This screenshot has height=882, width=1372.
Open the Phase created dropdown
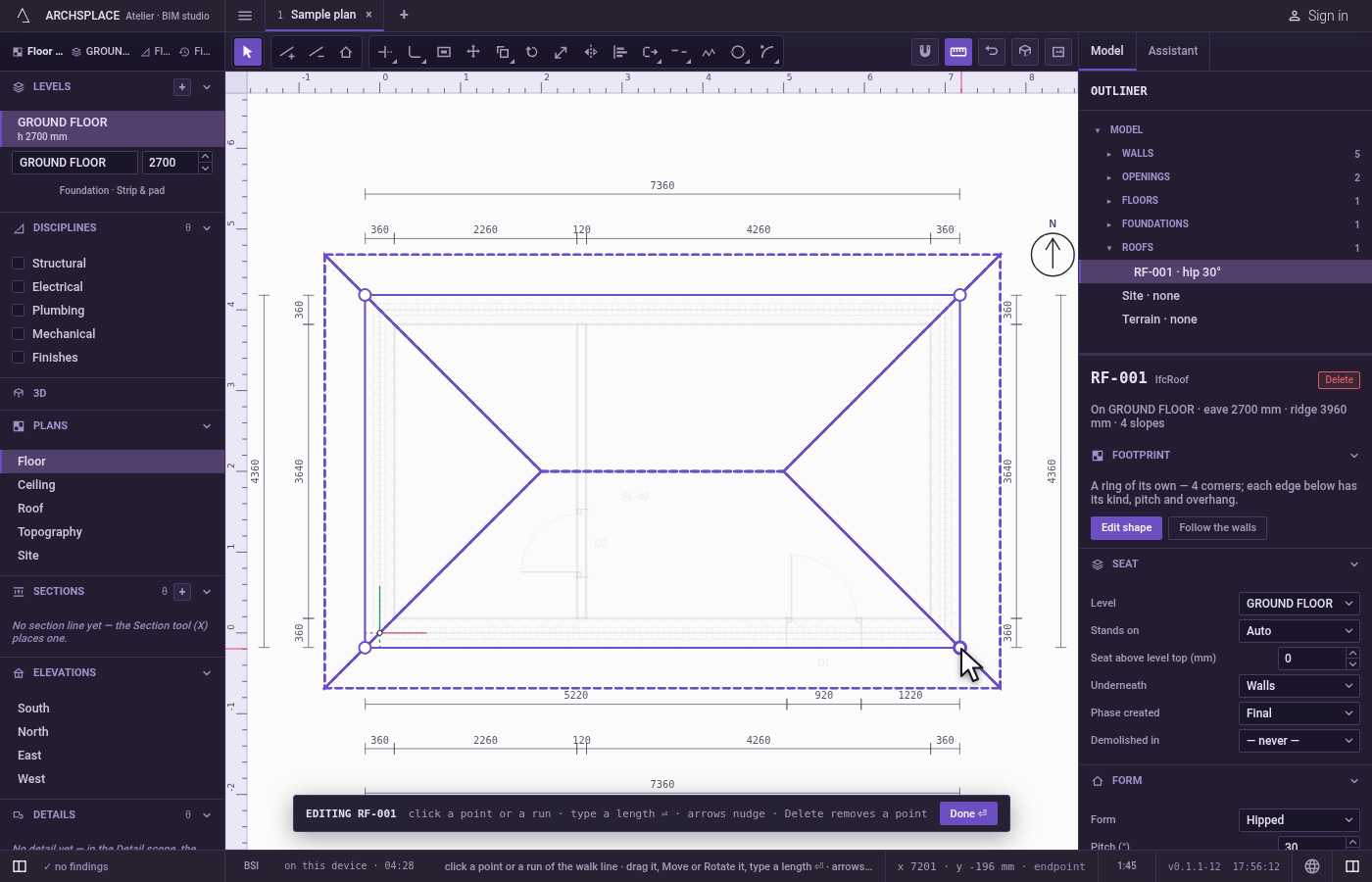[x=1299, y=713]
